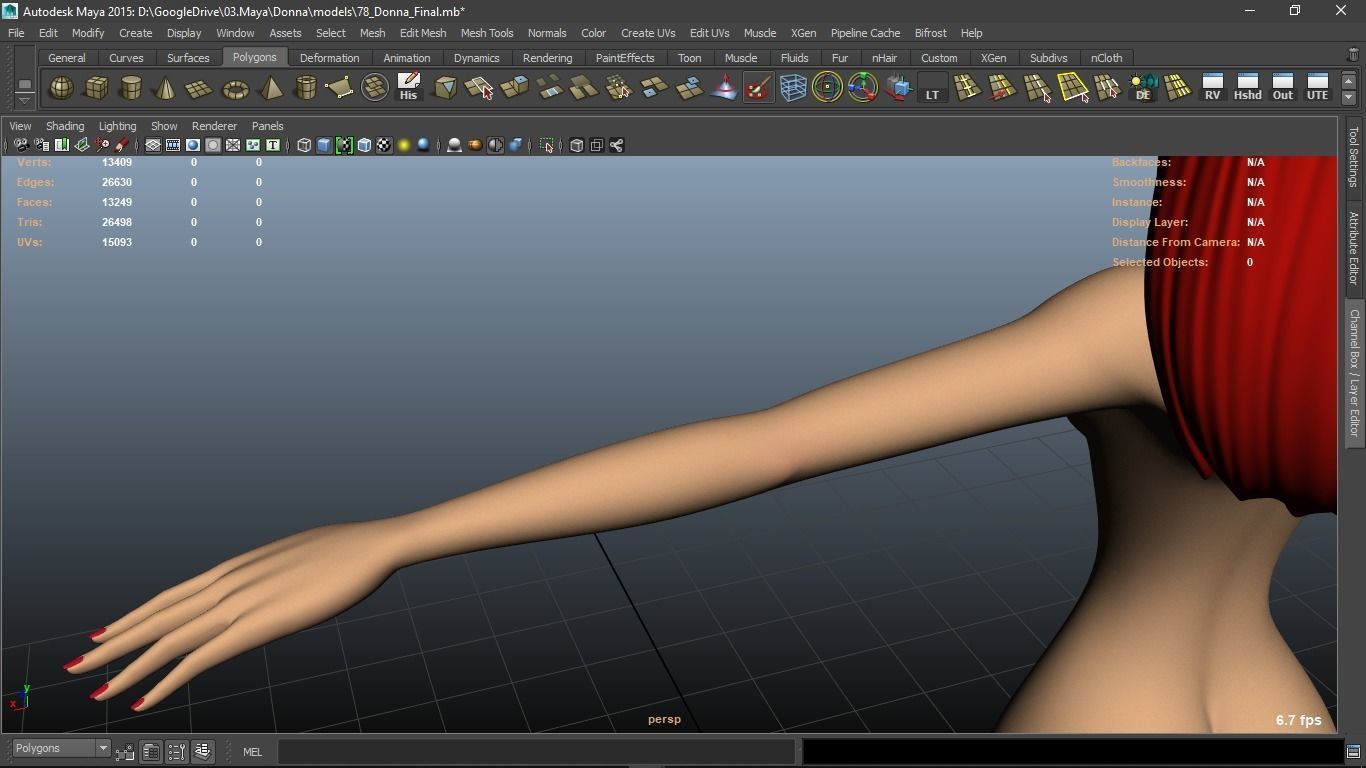Open the Attribute Editor side tab
The height and width of the screenshot is (768, 1366).
click(x=1354, y=247)
